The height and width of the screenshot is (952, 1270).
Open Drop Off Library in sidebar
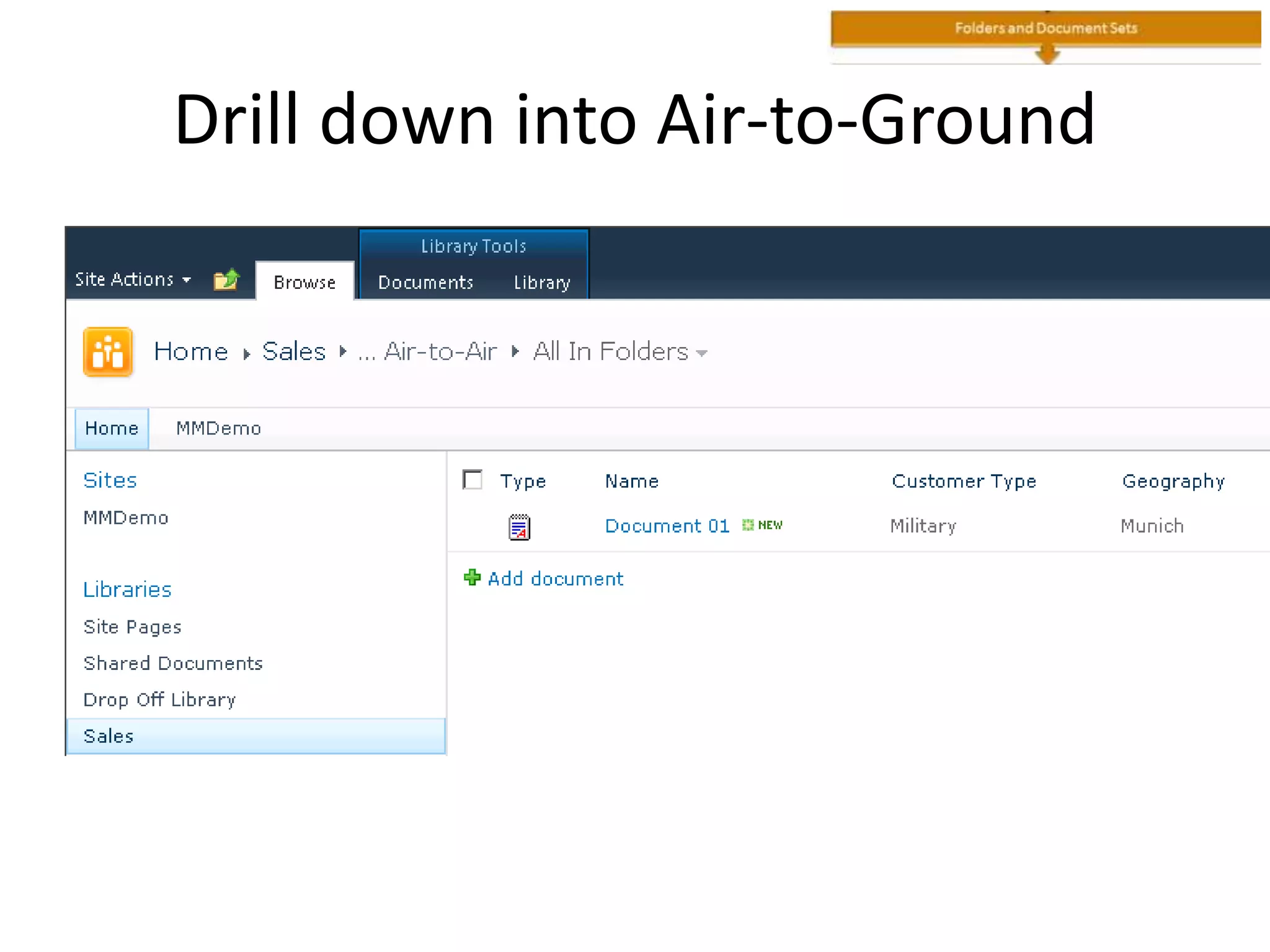(x=159, y=699)
